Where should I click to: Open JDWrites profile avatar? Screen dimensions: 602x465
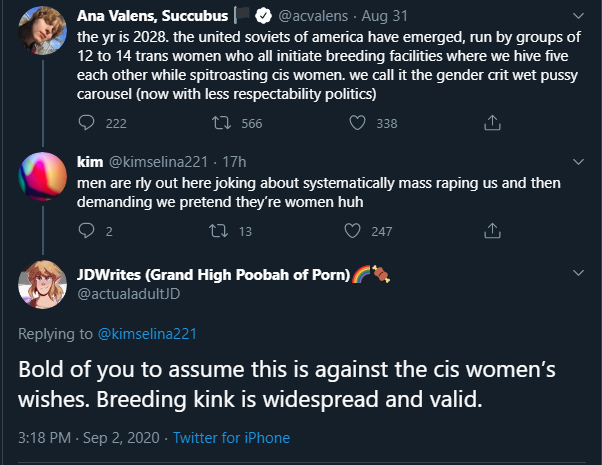[x=43, y=285]
